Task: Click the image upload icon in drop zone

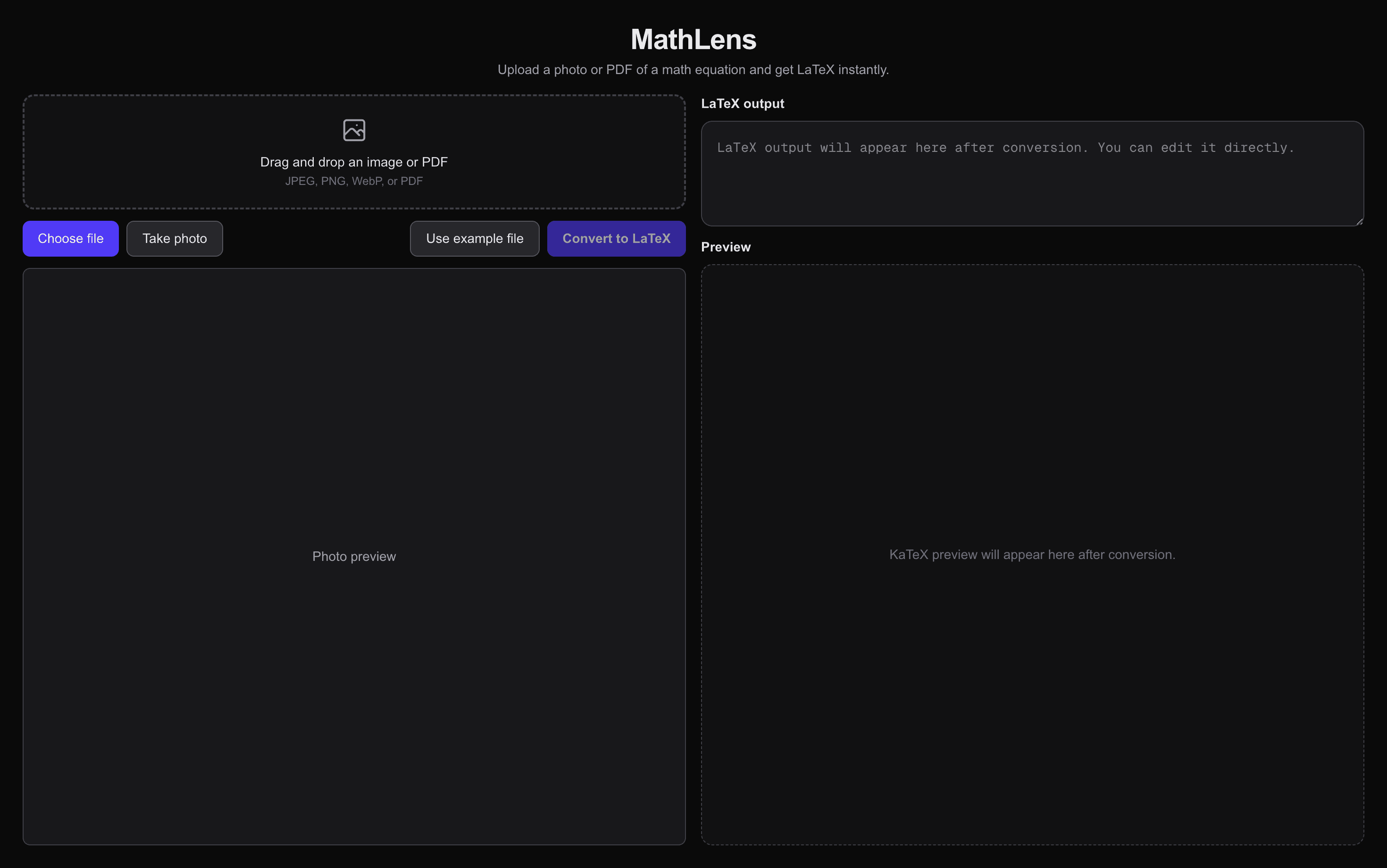Action: 354,130
